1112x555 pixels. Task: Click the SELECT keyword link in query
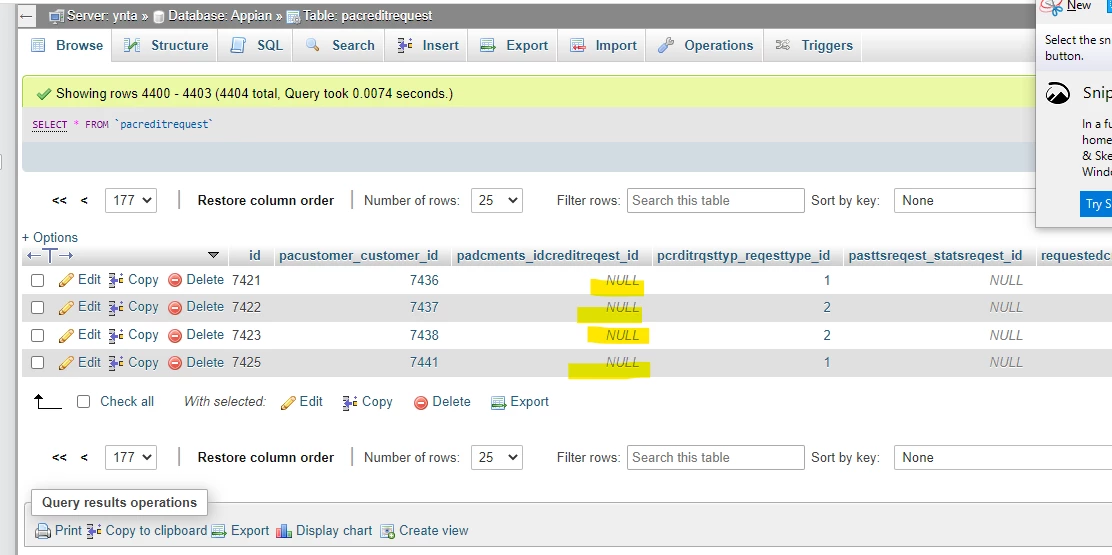[50, 125]
